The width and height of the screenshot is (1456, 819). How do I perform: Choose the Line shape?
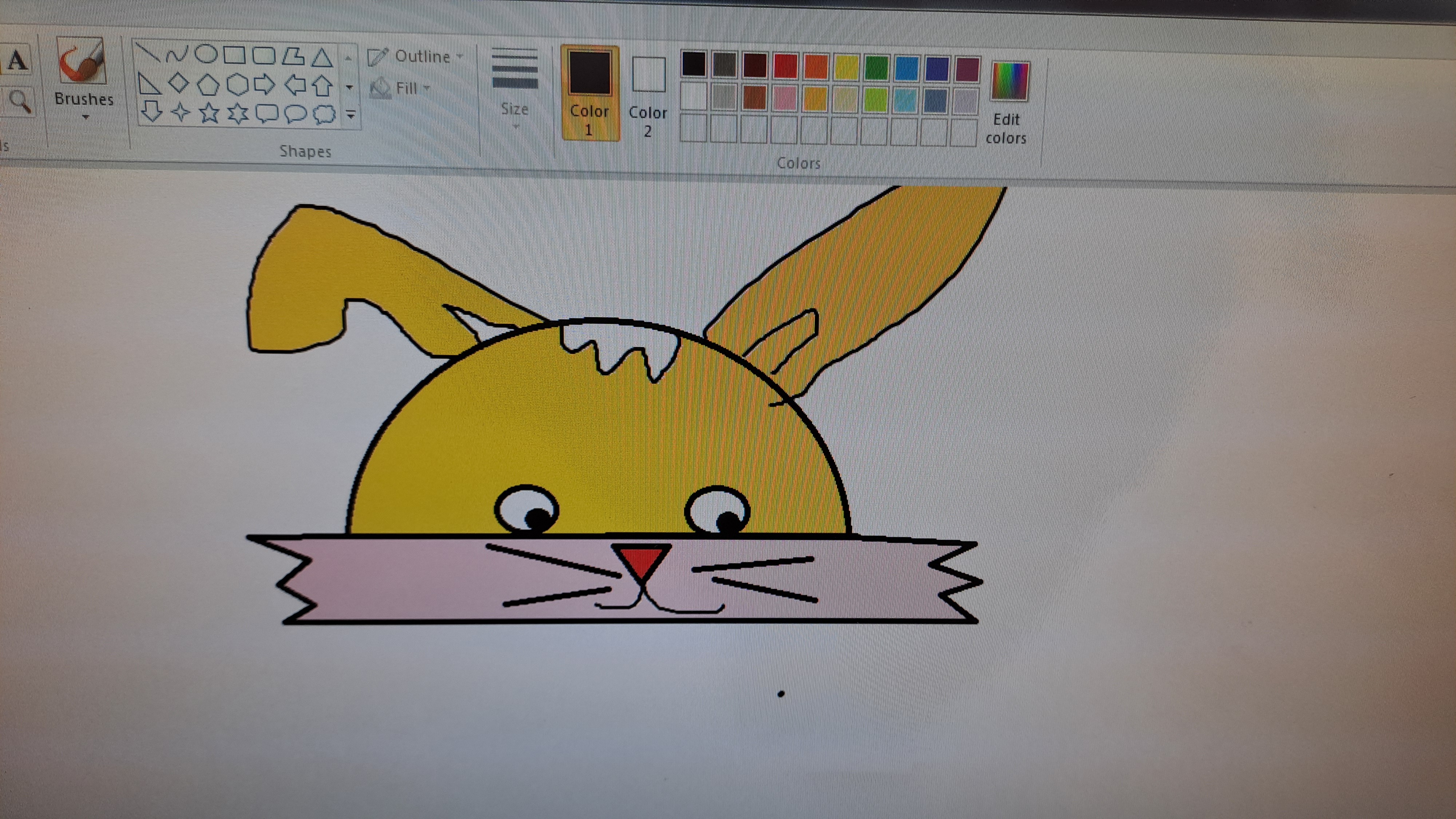click(x=148, y=53)
